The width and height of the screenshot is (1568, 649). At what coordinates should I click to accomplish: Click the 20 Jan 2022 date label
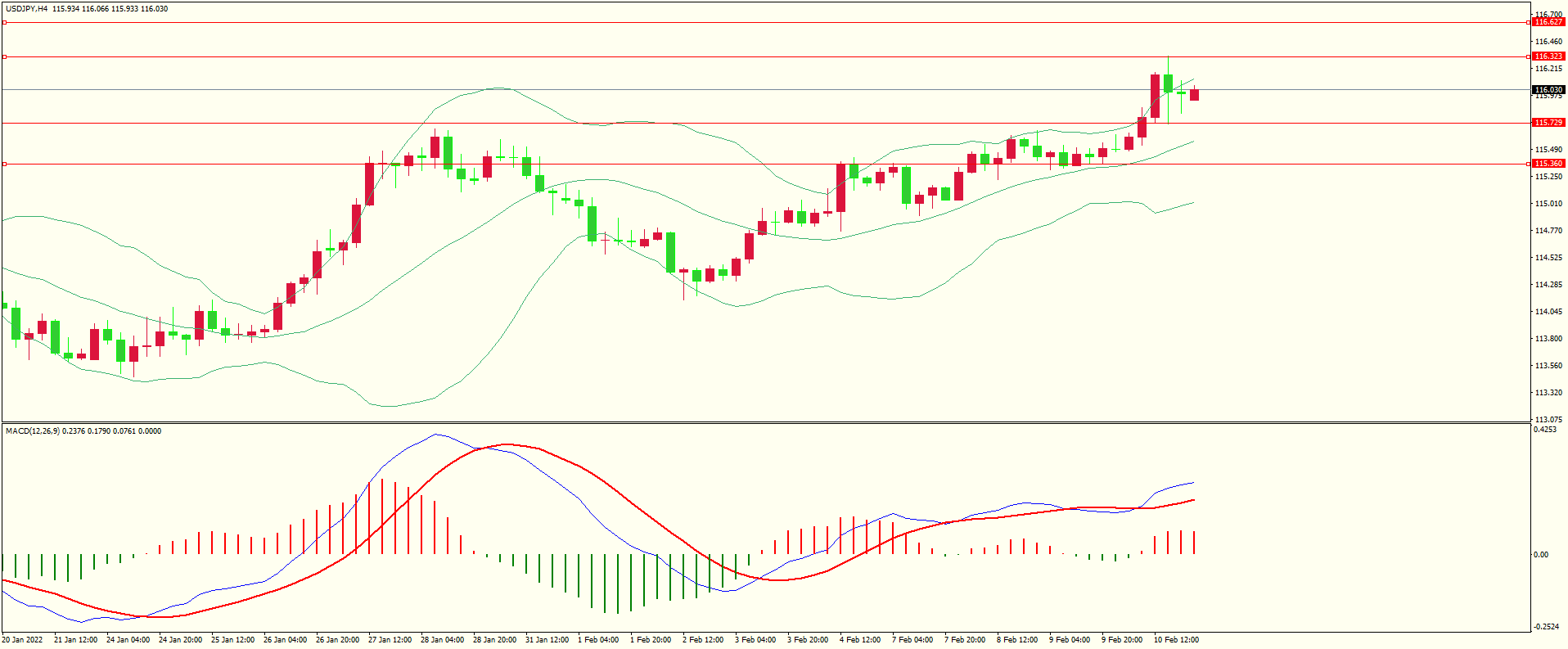click(23, 640)
